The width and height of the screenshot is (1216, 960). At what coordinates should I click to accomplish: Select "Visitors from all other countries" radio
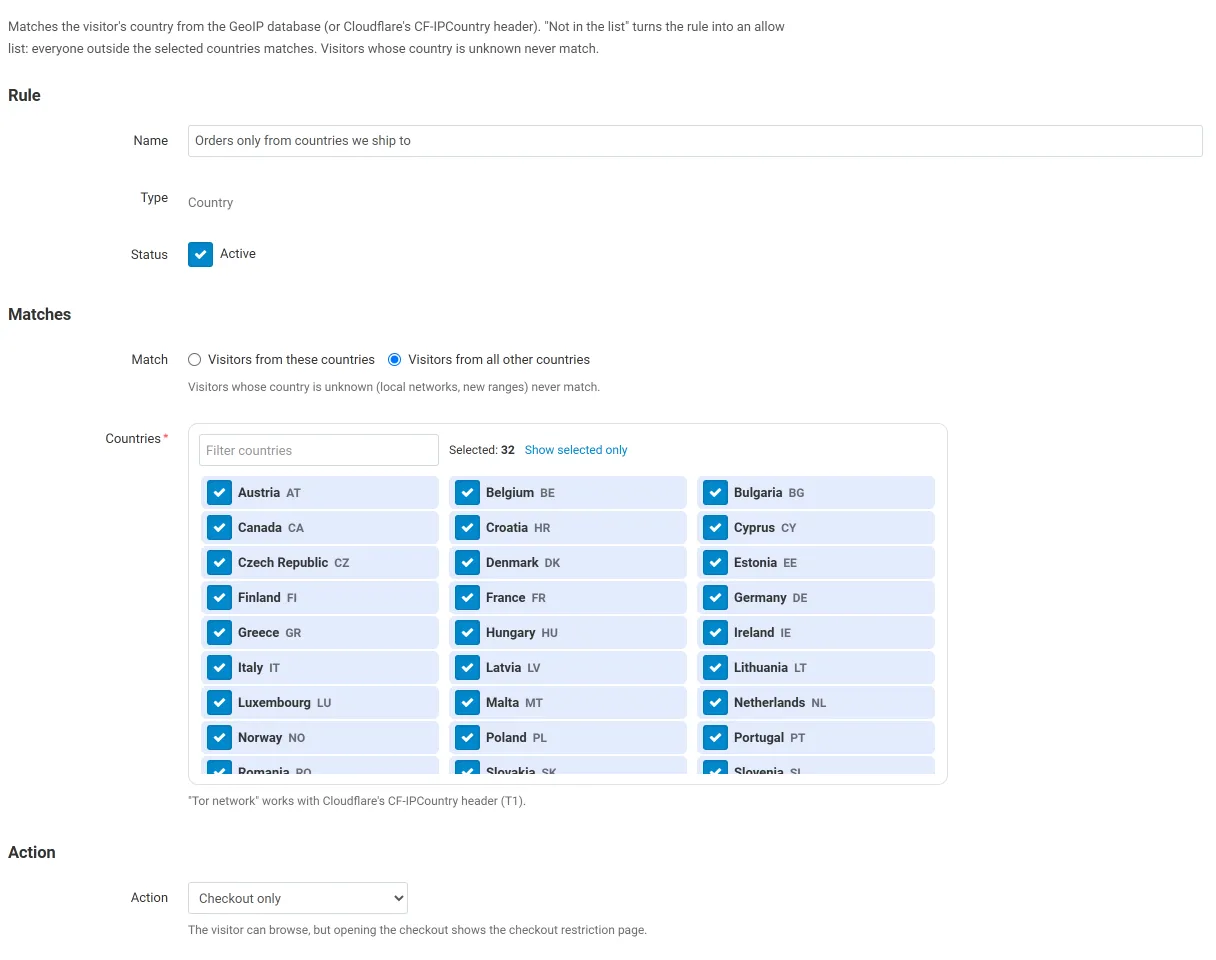(x=395, y=360)
